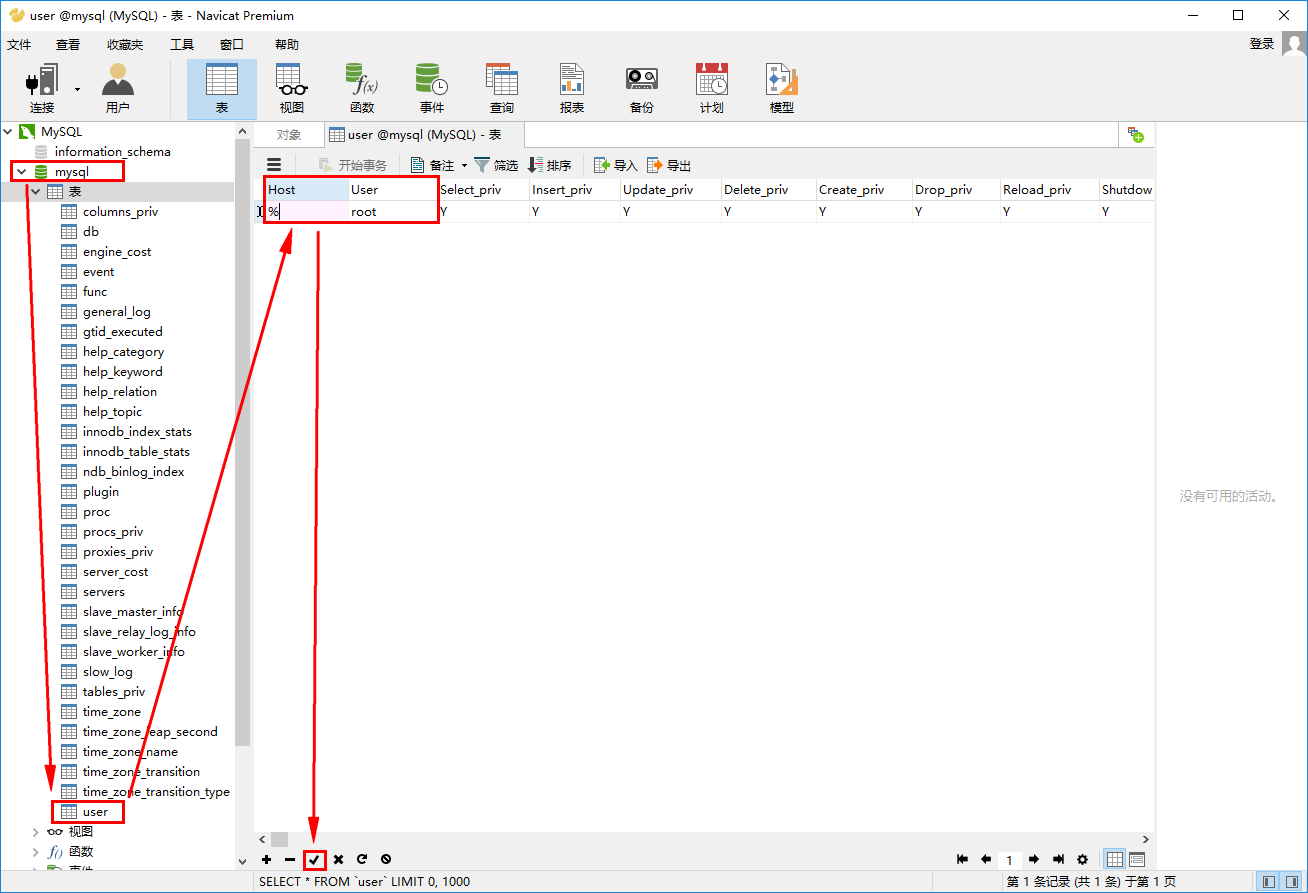Go to the next page of records

pos(1034,859)
